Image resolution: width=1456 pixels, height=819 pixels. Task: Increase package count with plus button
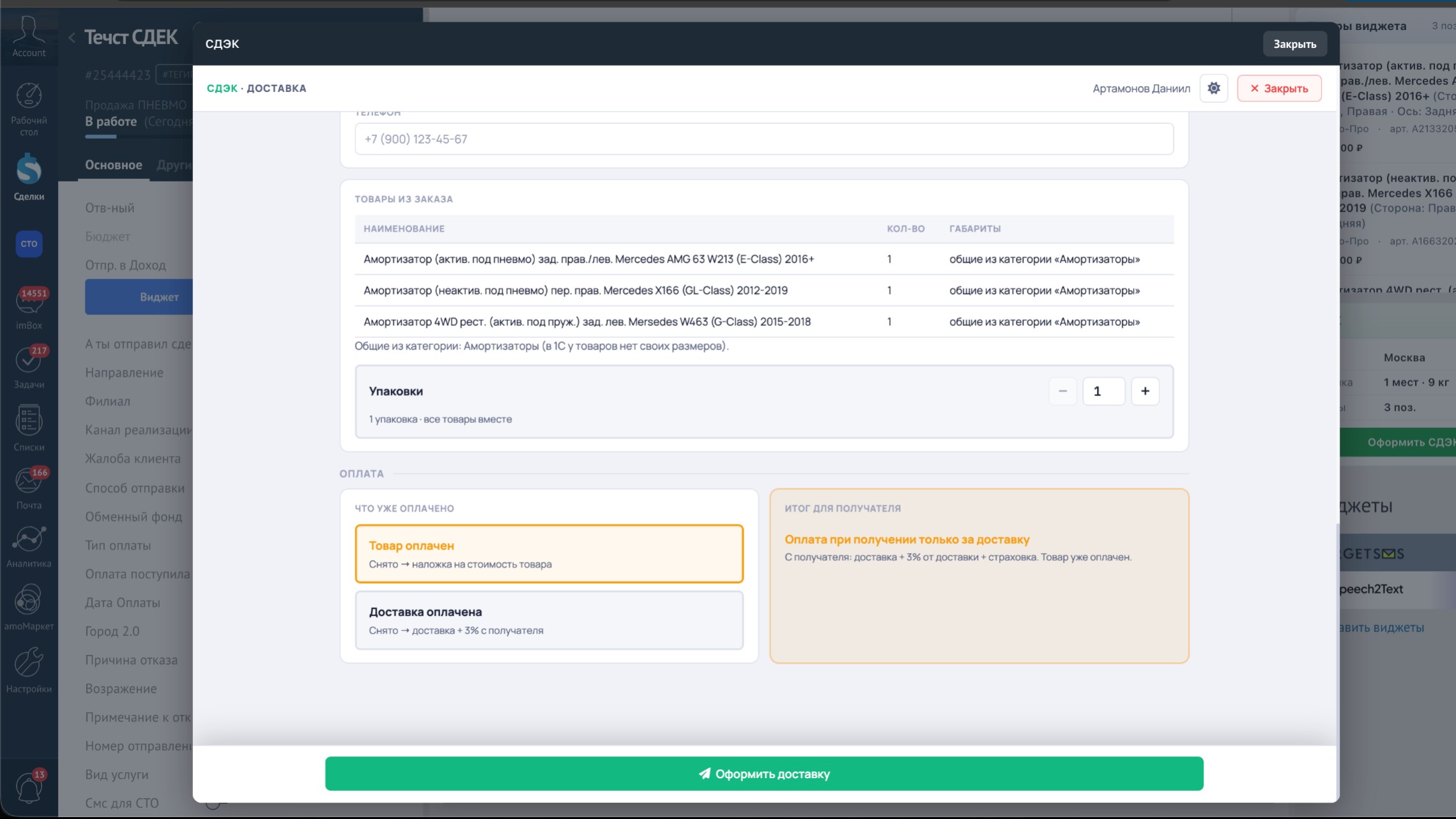click(x=1145, y=391)
